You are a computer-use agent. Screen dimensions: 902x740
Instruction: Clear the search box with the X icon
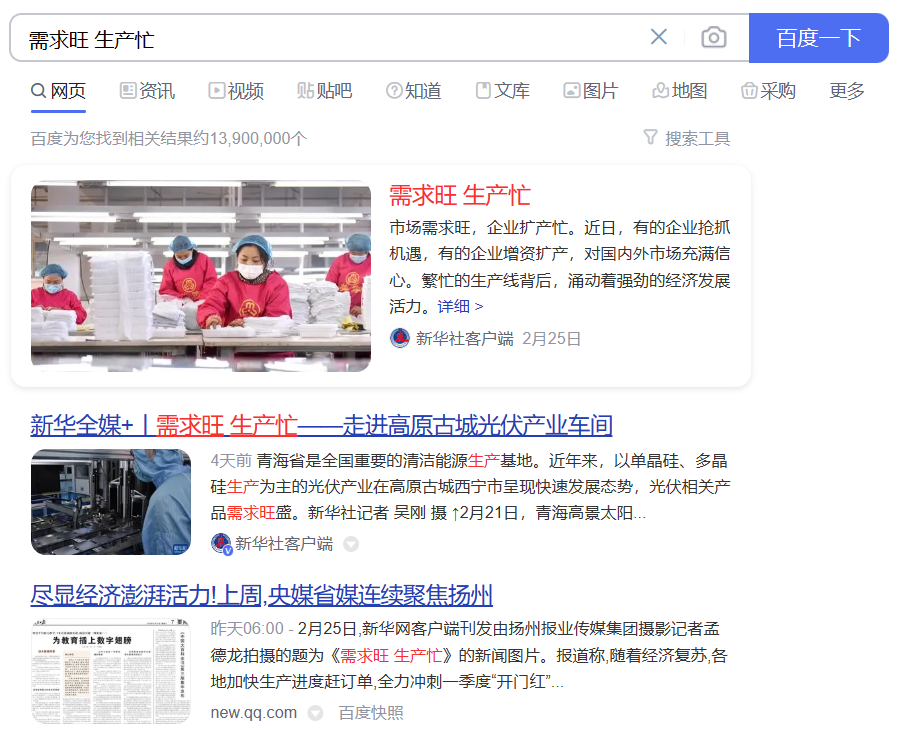(x=659, y=37)
